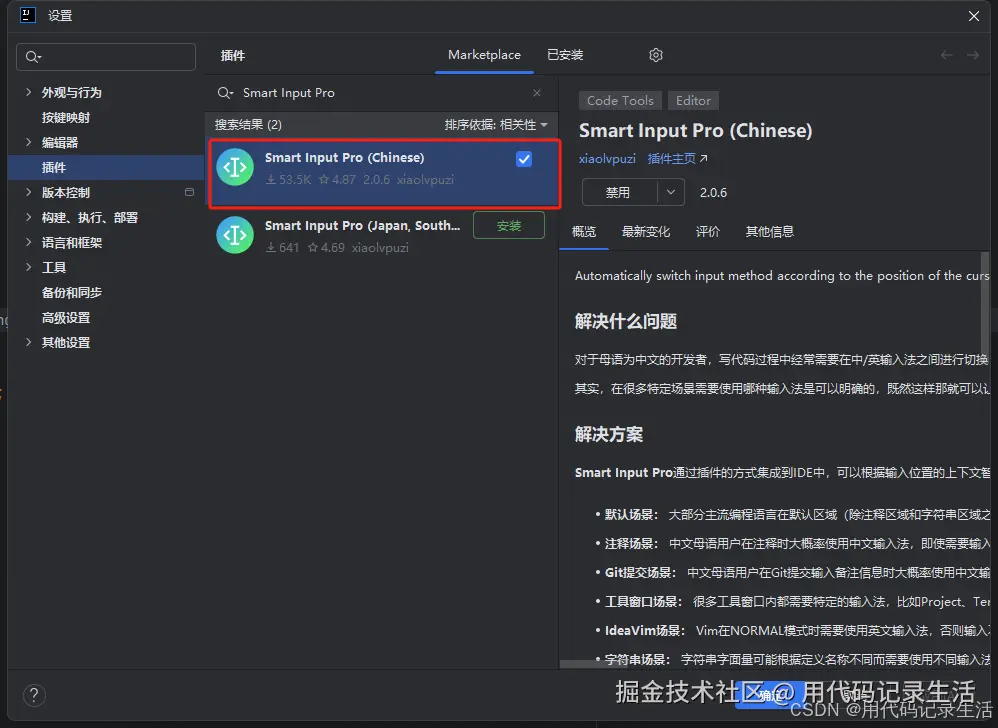Expand 工具 tree node
This screenshot has height=728, width=998.
(x=28, y=267)
